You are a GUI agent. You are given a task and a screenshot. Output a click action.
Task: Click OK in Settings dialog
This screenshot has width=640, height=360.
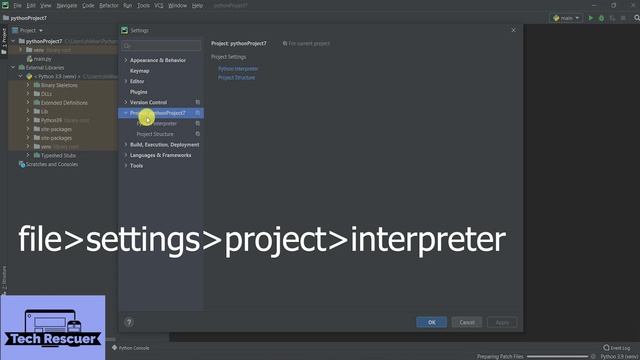[x=431, y=322]
